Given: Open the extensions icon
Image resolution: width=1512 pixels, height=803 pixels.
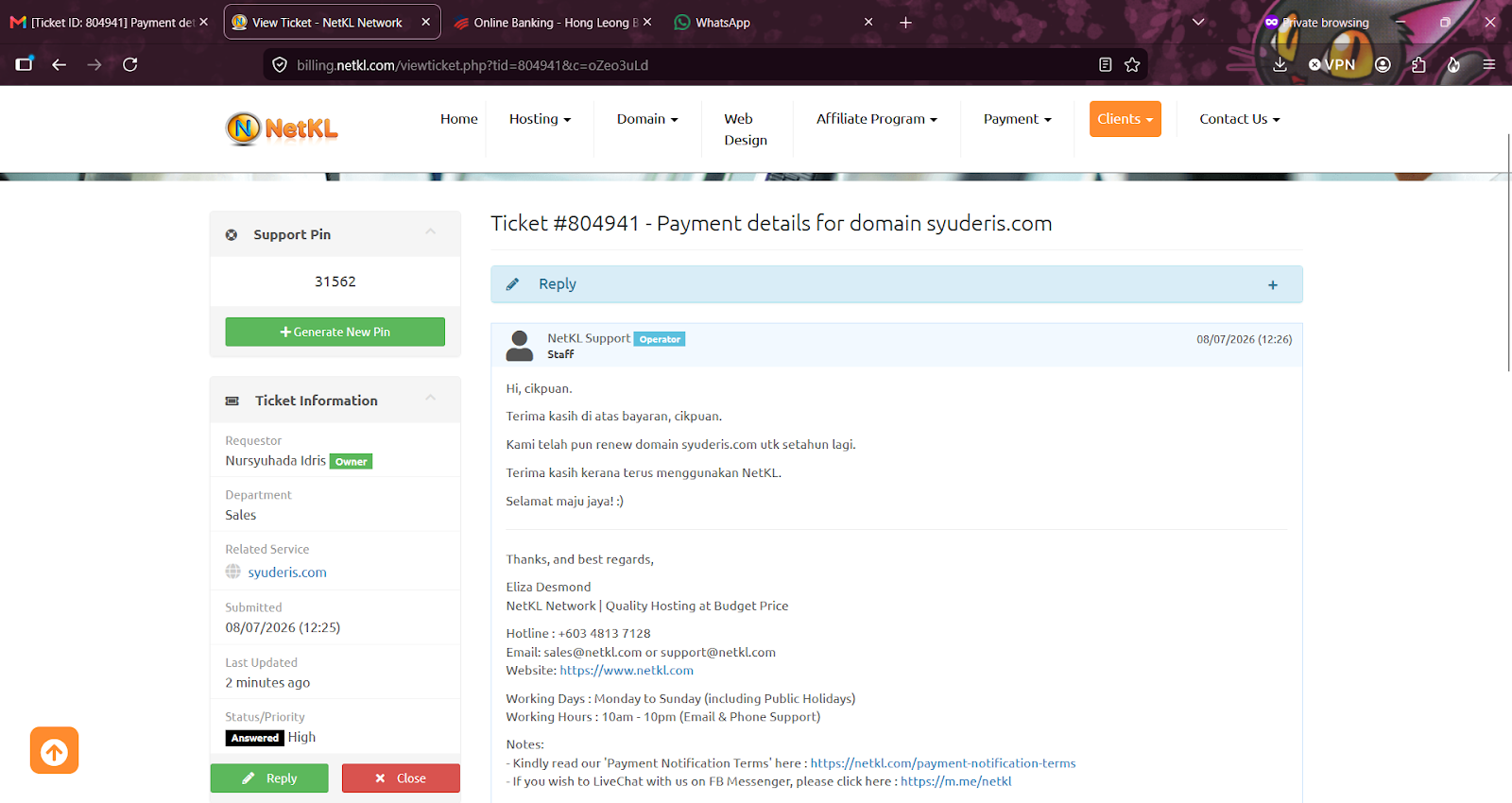Looking at the screenshot, I should [1418, 64].
